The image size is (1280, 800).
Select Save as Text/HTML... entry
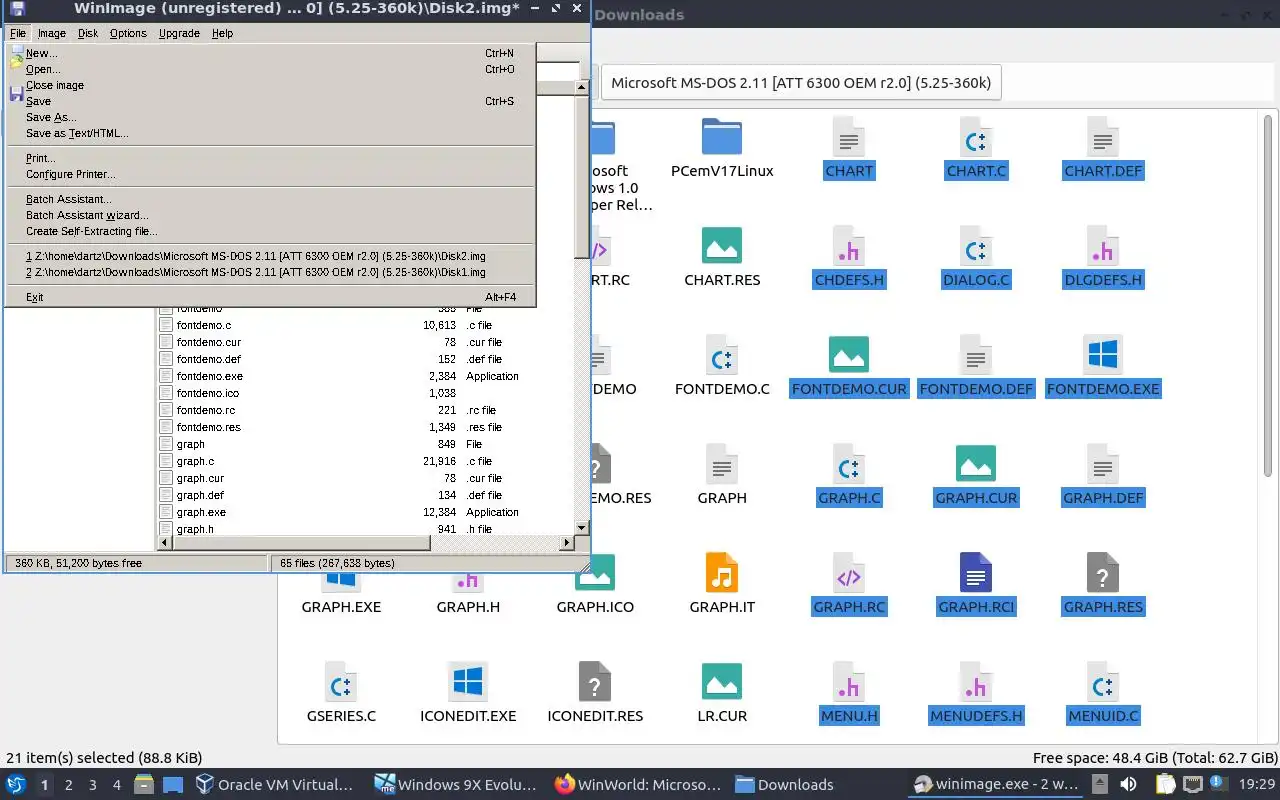tap(271, 133)
